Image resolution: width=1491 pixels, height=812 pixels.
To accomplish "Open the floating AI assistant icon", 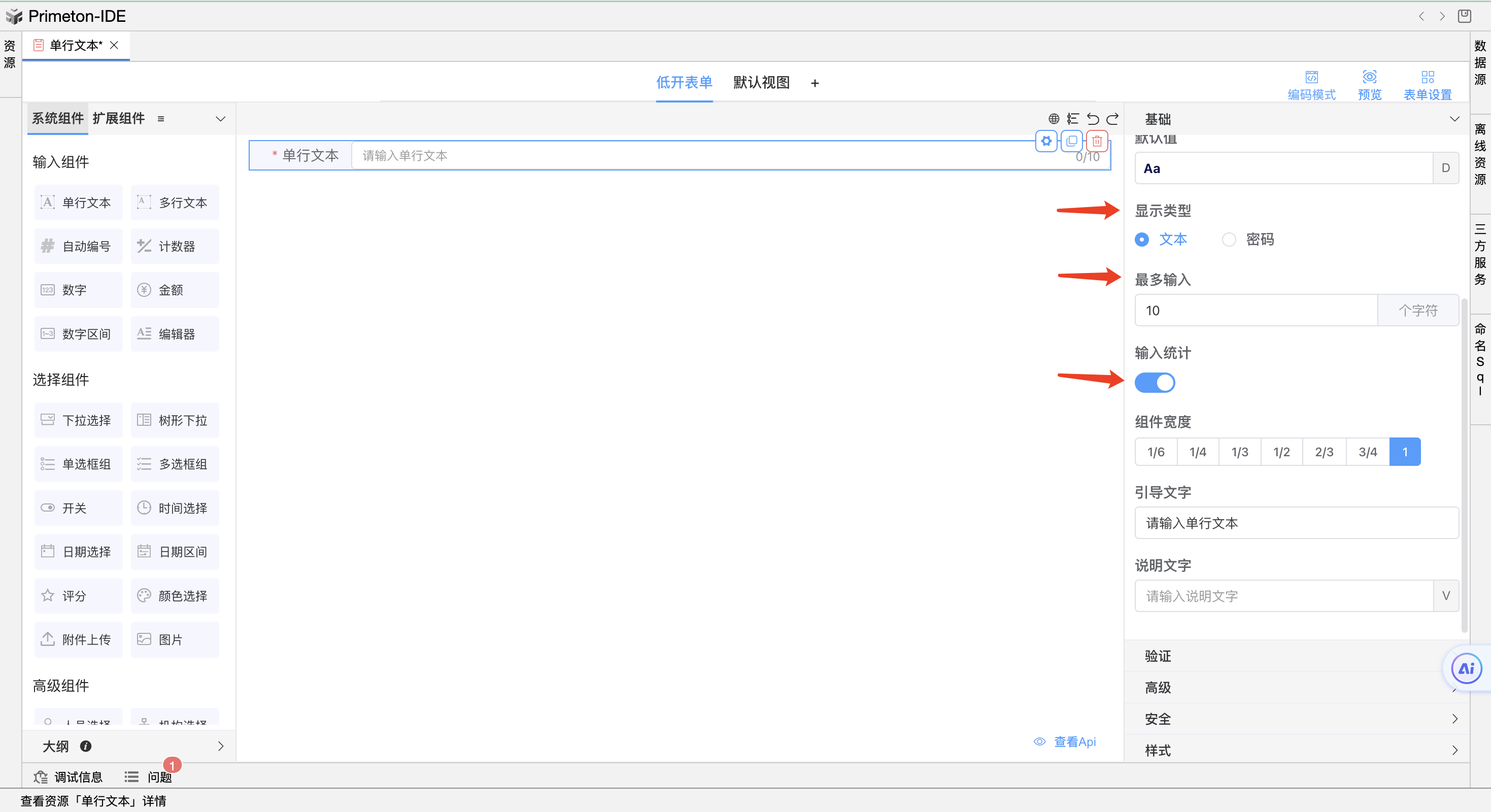I will (x=1466, y=669).
